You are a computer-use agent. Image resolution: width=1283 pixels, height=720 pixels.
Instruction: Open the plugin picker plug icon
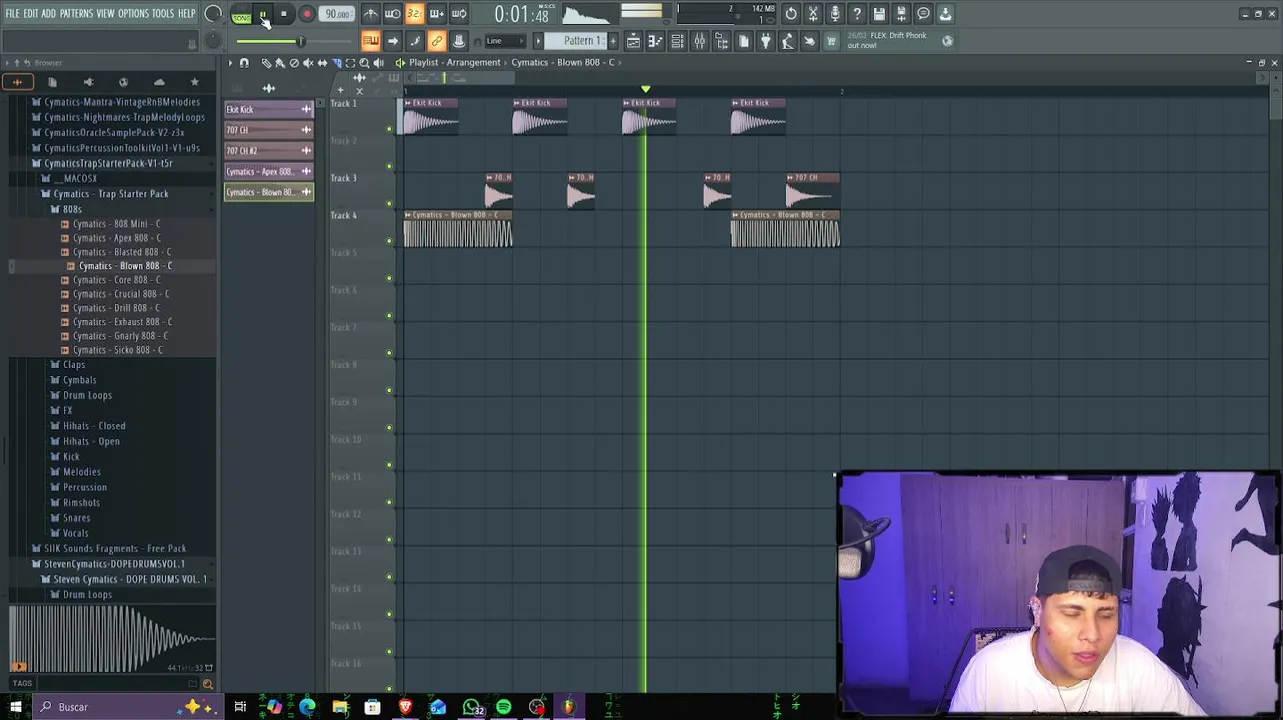pyautogui.click(x=766, y=41)
